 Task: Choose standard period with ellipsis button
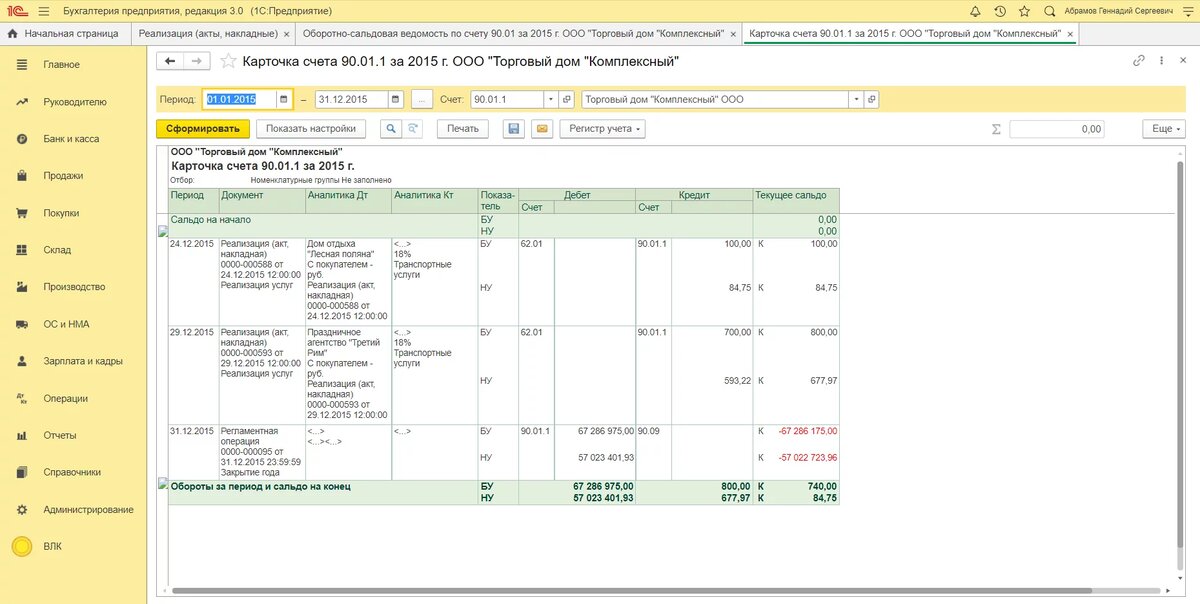tap(422, 100)
